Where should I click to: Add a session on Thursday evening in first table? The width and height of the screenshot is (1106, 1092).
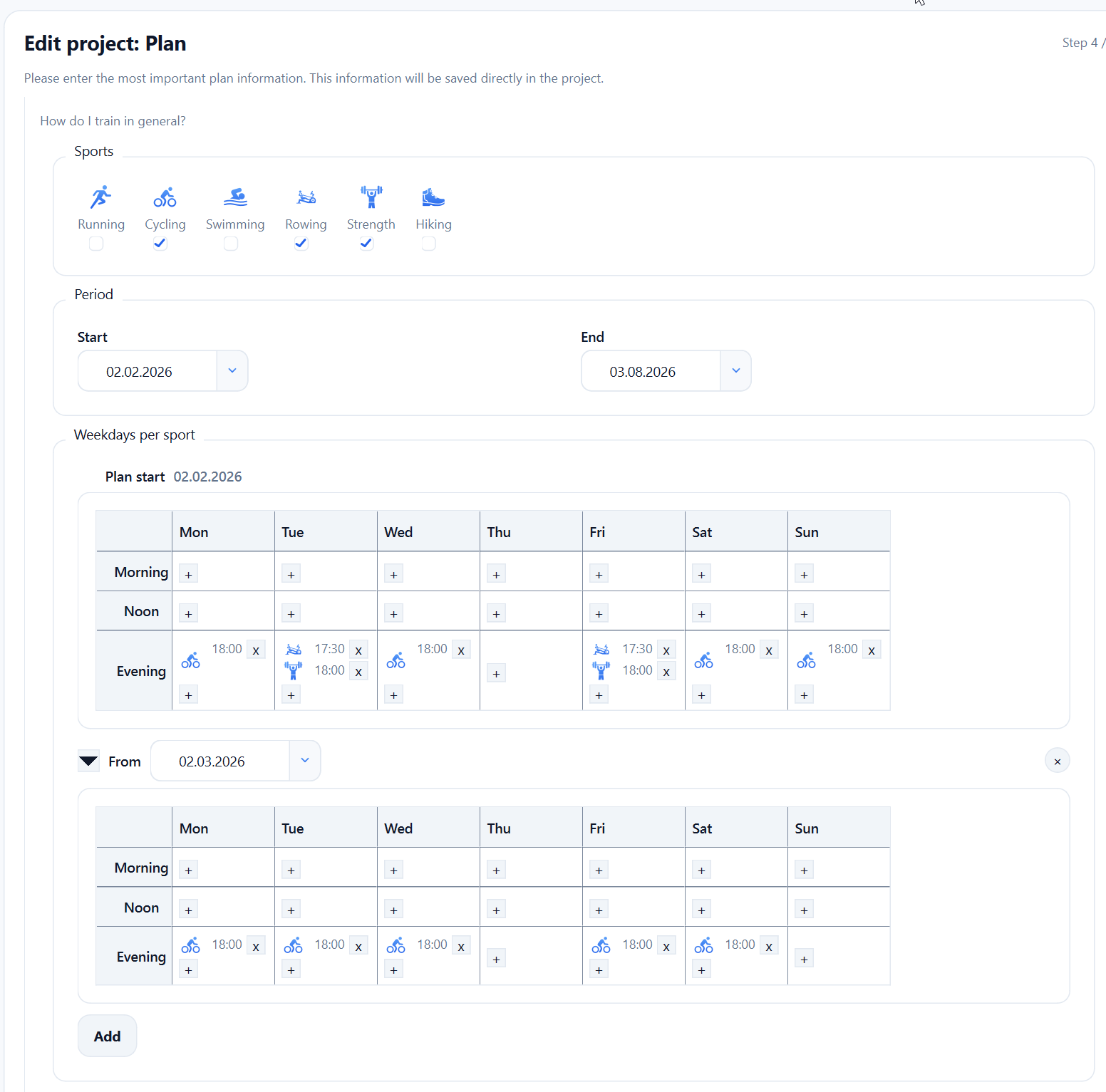click(496, 673)
